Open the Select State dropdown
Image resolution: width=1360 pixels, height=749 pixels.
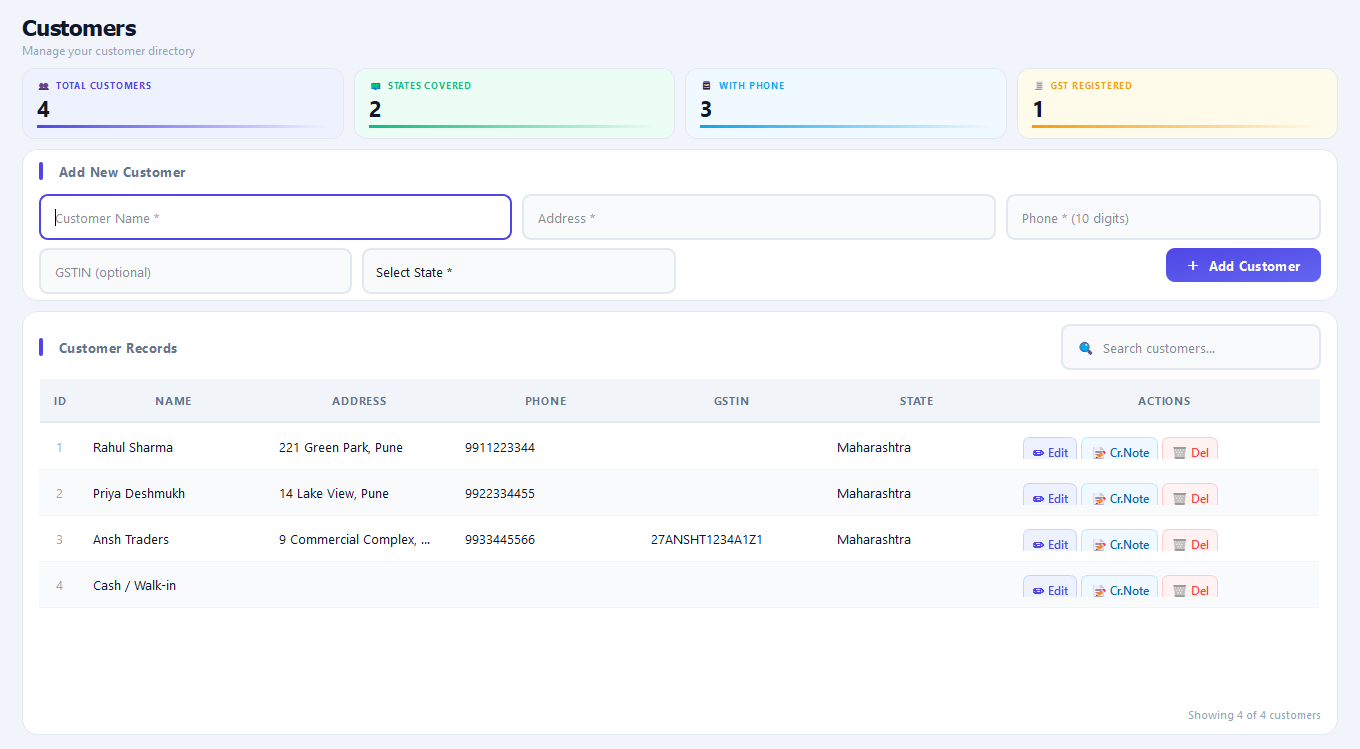coord(519,272)
